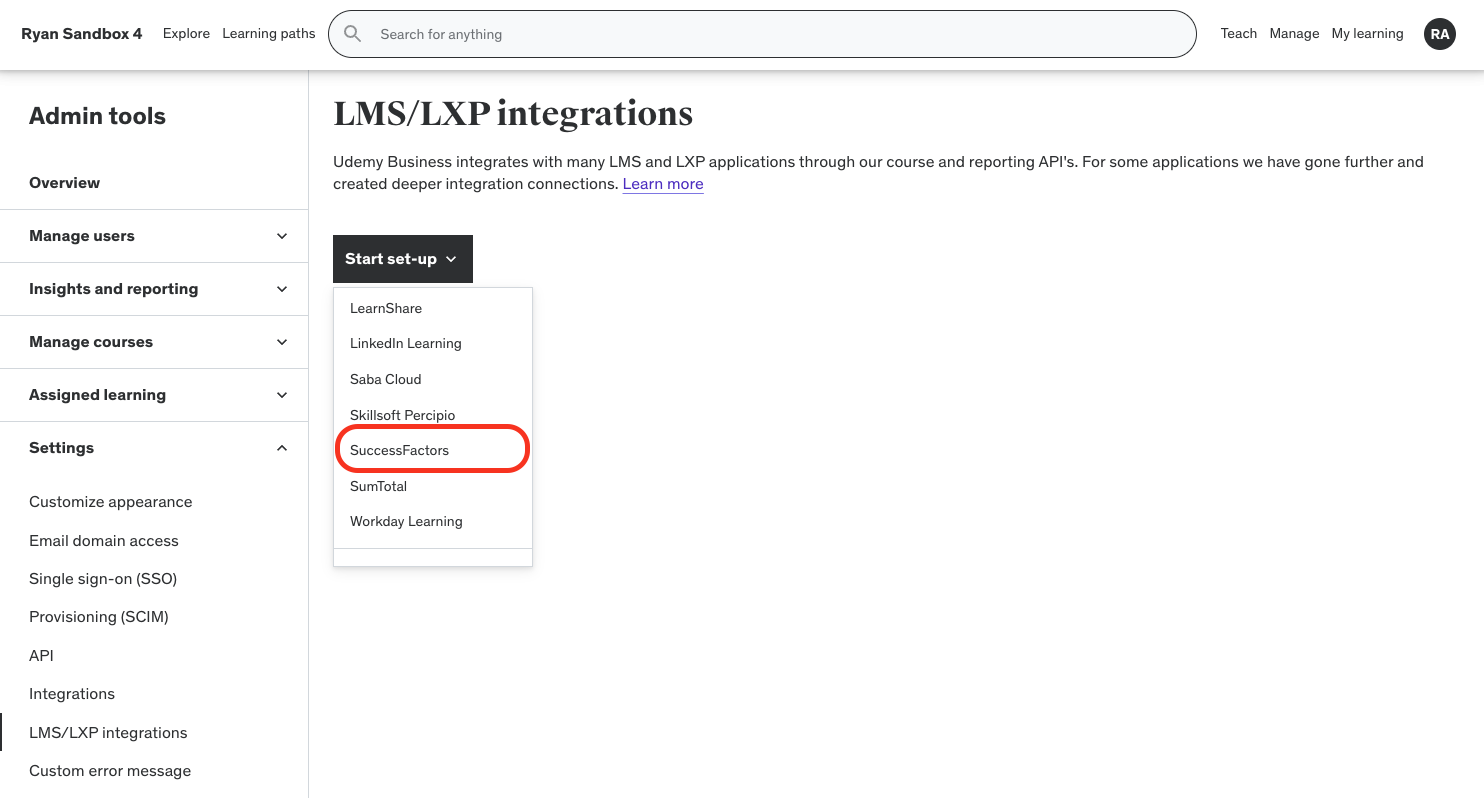
Task: Go to My learning
Action: pos(1367,34)
